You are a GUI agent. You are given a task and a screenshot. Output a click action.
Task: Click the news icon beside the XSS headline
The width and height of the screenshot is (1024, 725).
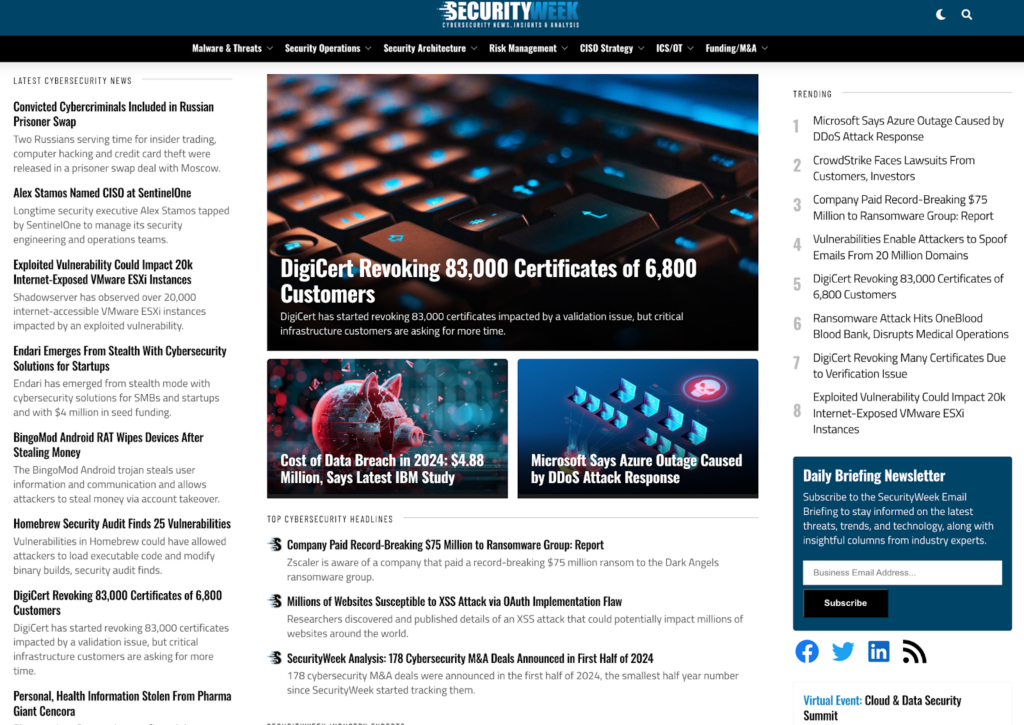pos(274,603)
